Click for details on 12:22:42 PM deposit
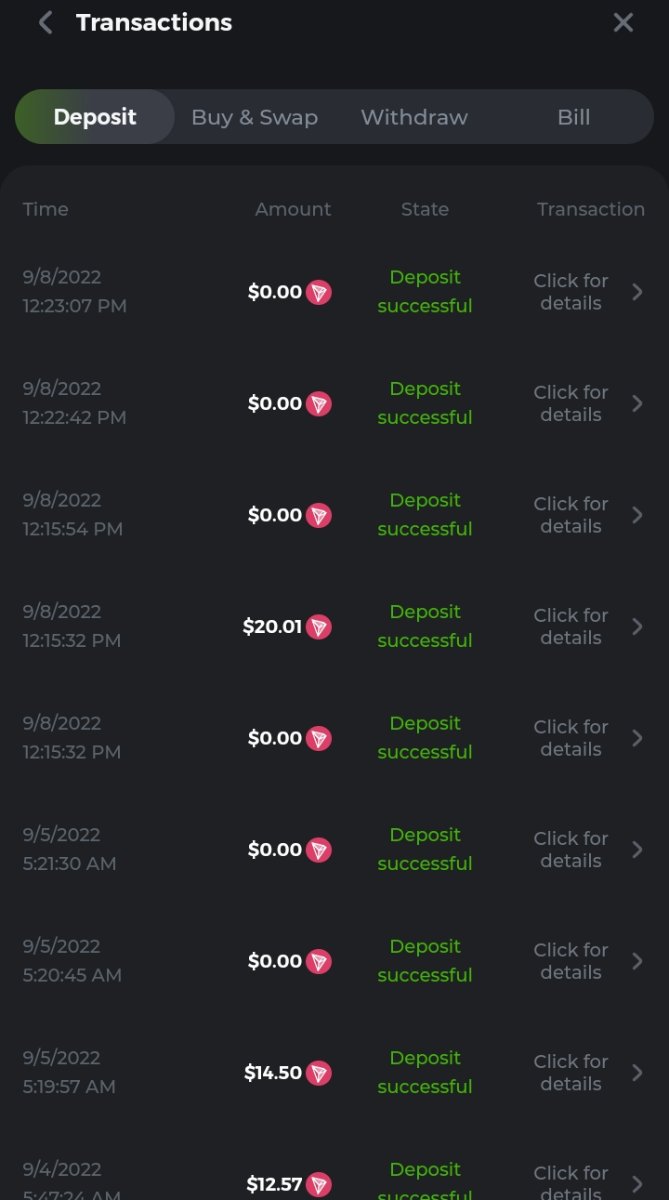Screen dimensions: 669x1200 coord(571,404)
